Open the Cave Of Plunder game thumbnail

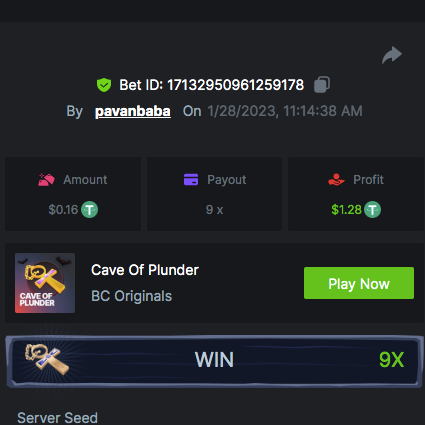tap(45, 283)
